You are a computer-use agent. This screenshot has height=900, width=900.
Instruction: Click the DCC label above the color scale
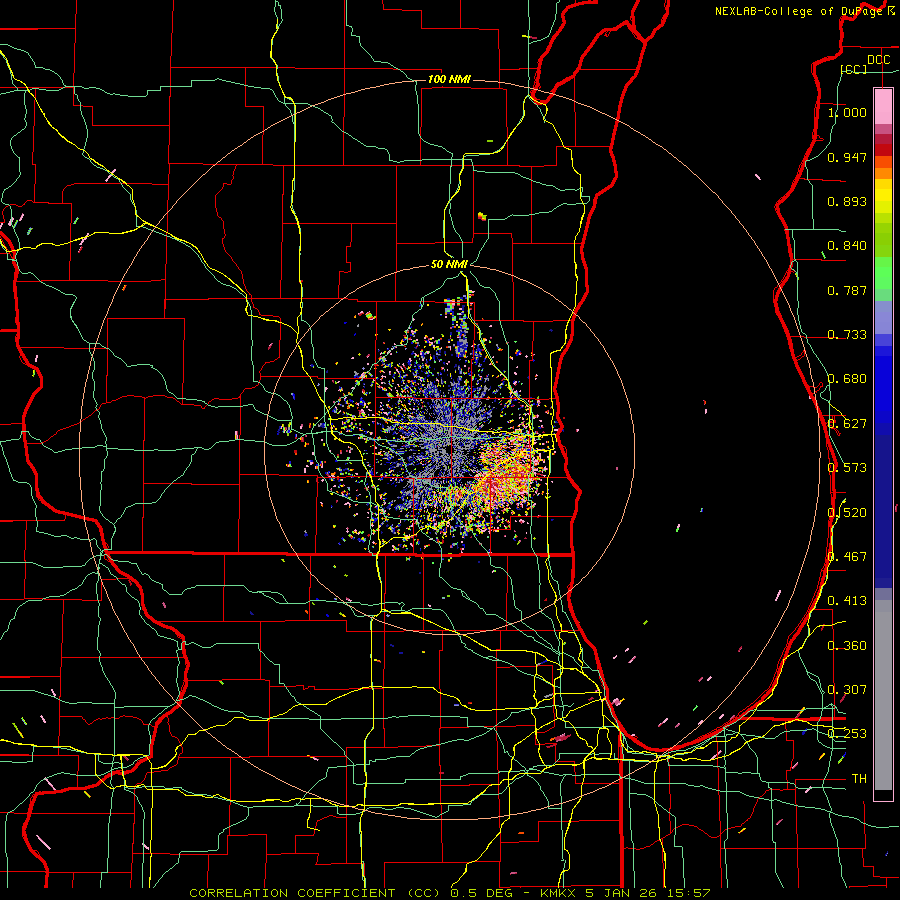tap(878, 60)
